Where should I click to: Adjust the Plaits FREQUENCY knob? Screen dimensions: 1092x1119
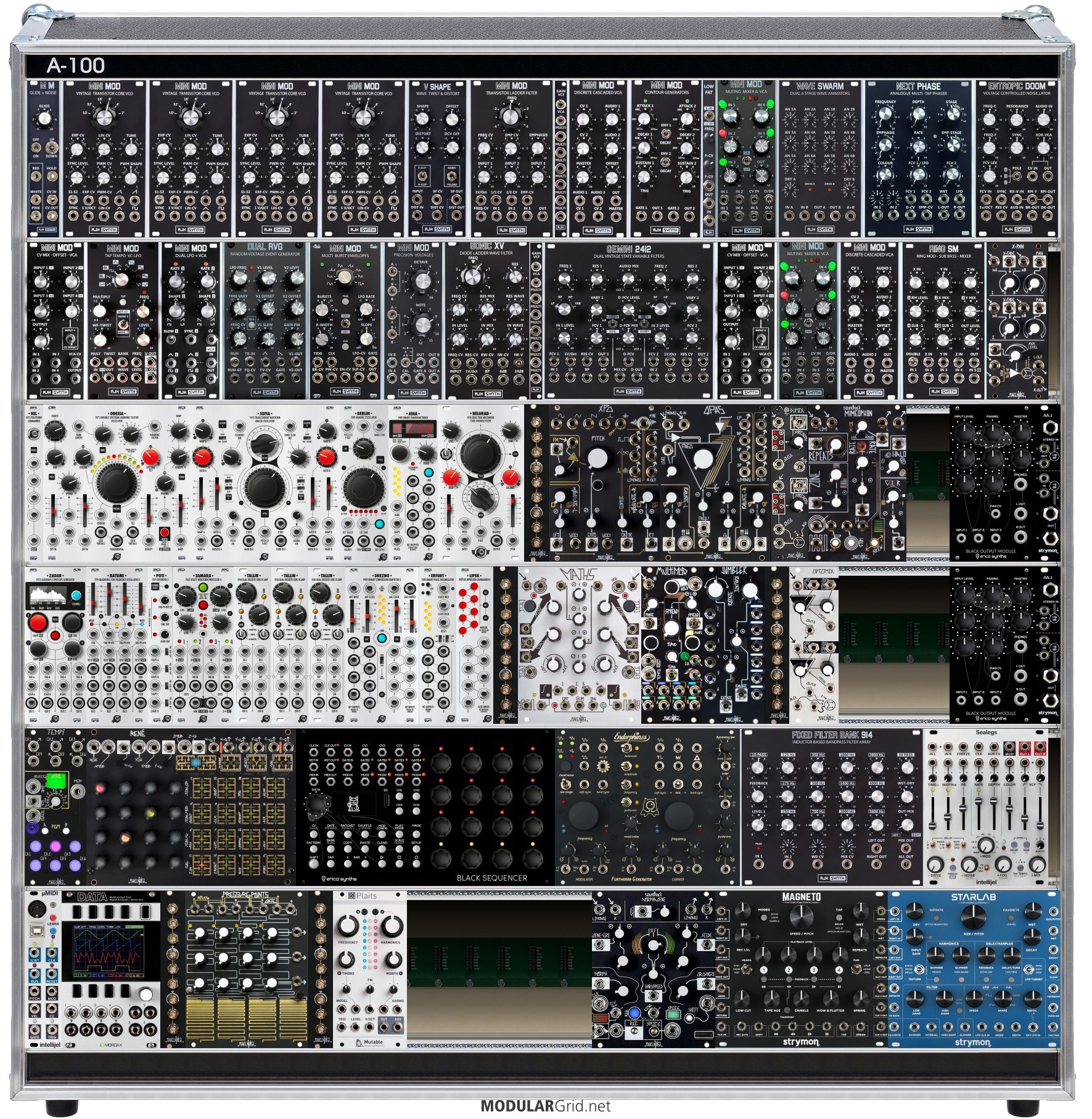(347, 926)
